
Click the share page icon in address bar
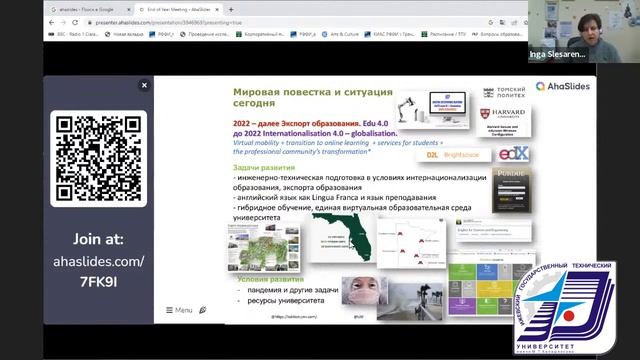click(x=514, y=22)
